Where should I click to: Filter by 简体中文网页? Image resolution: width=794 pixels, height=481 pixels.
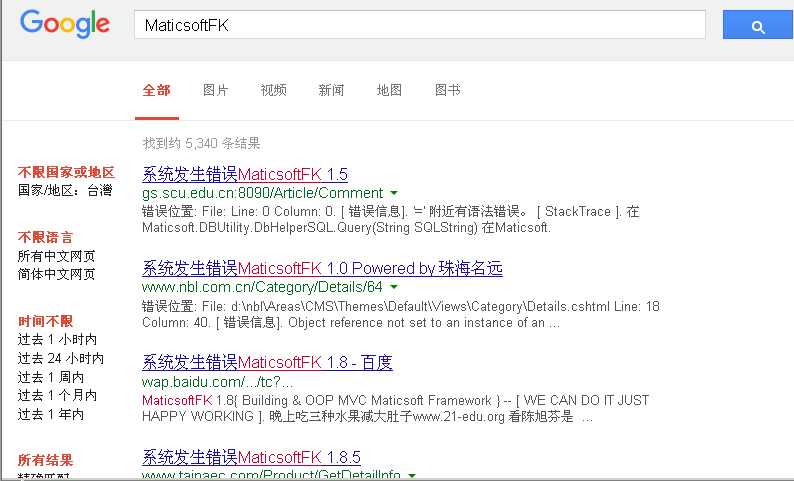coord(56,274)
